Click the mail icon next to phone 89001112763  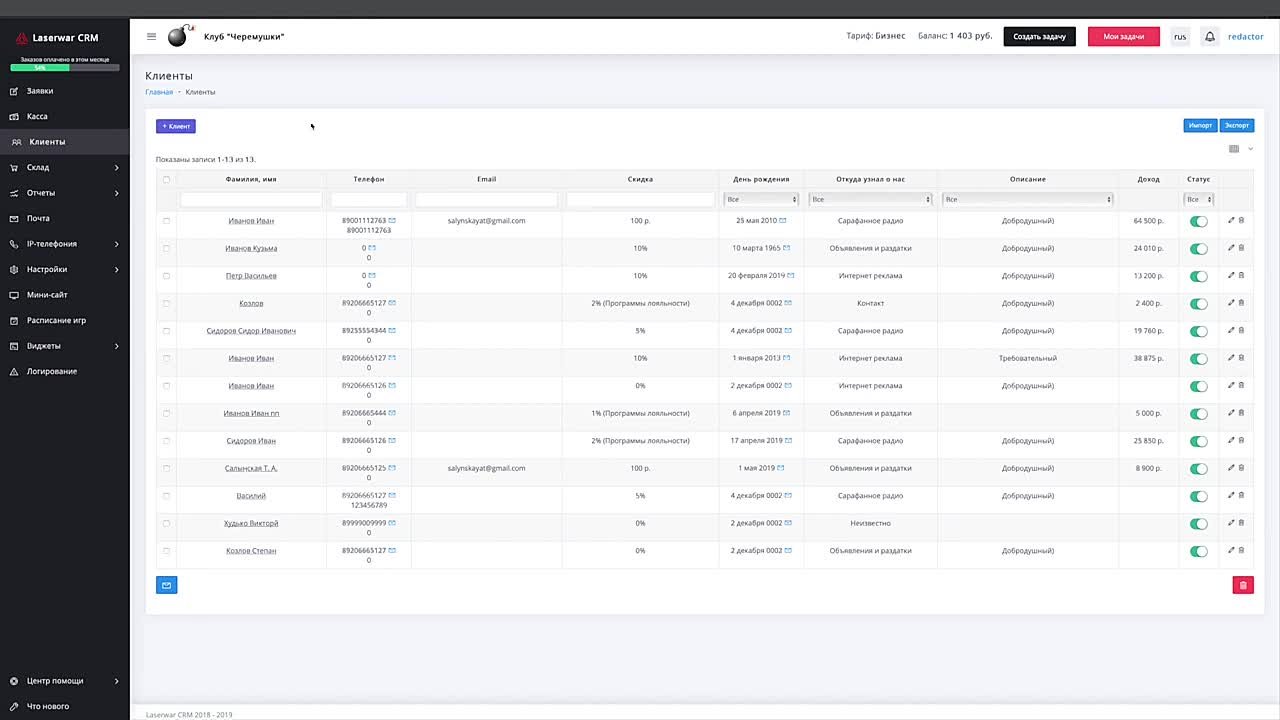pos(392,220)
